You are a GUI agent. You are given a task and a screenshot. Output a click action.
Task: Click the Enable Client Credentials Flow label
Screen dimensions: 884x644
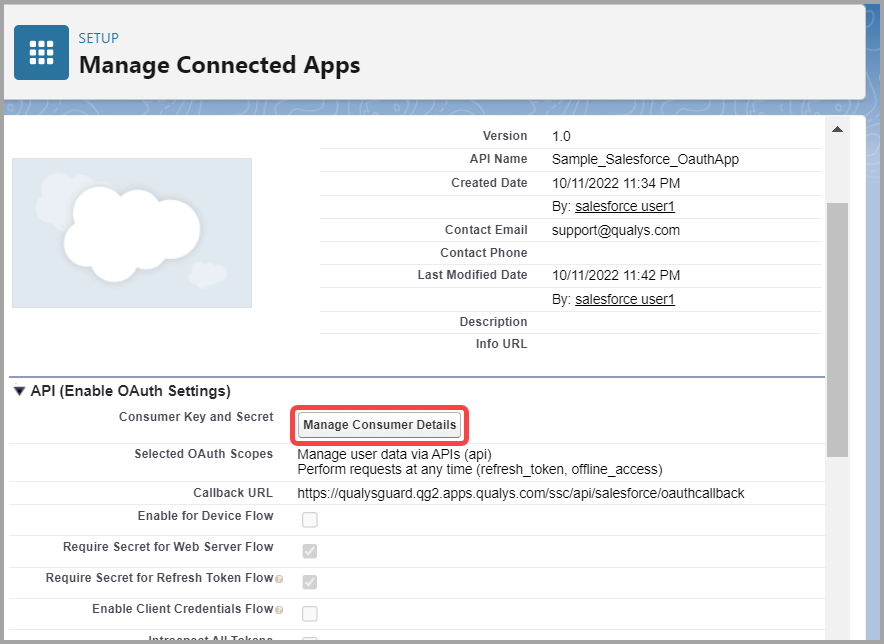pyautogui.click(x=183, y=609)
